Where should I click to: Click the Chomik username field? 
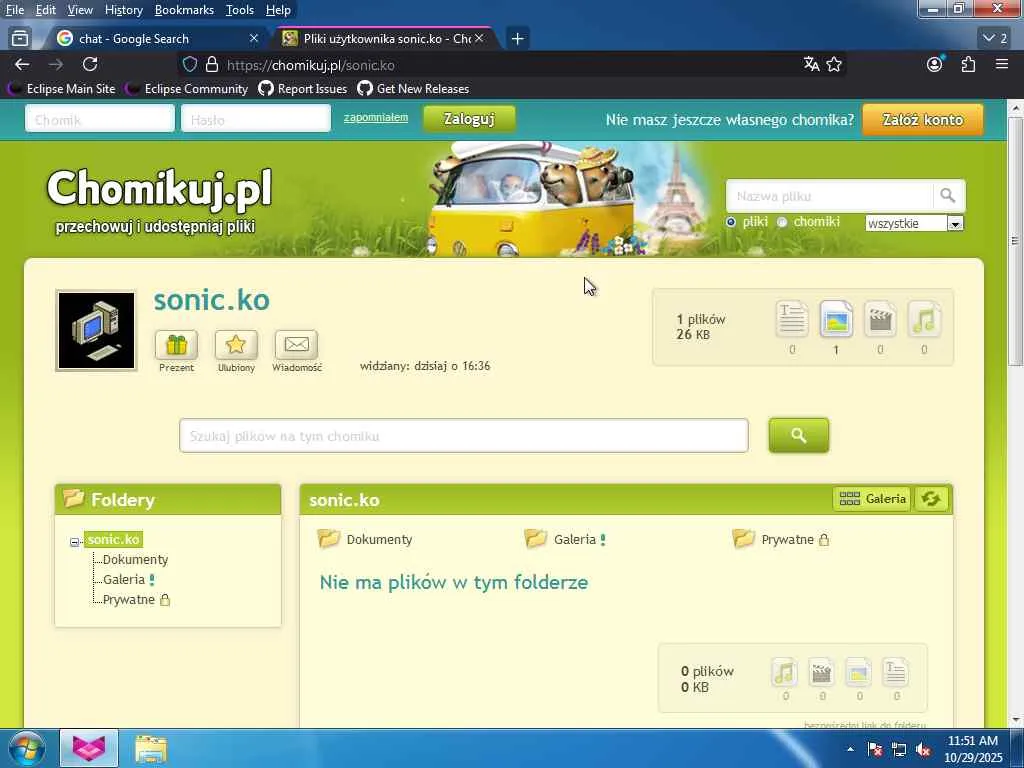pos(100,119)
